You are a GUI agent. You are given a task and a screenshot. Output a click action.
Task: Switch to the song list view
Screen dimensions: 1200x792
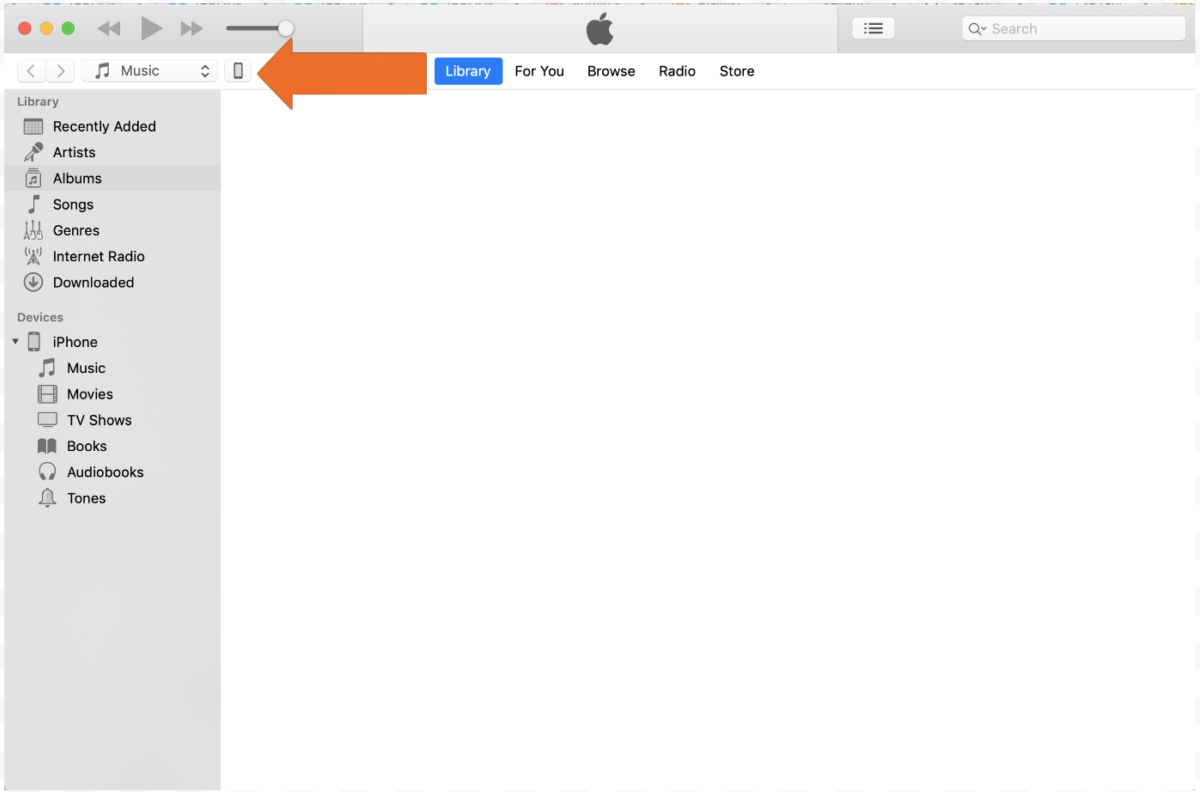coord(873,28)
